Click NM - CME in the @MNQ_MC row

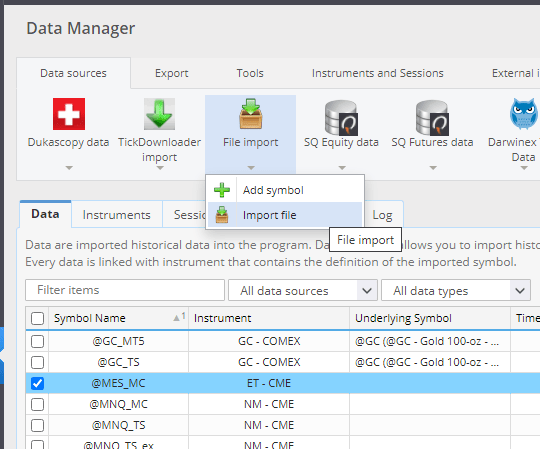pyautogui.click(x=269, y=404)
